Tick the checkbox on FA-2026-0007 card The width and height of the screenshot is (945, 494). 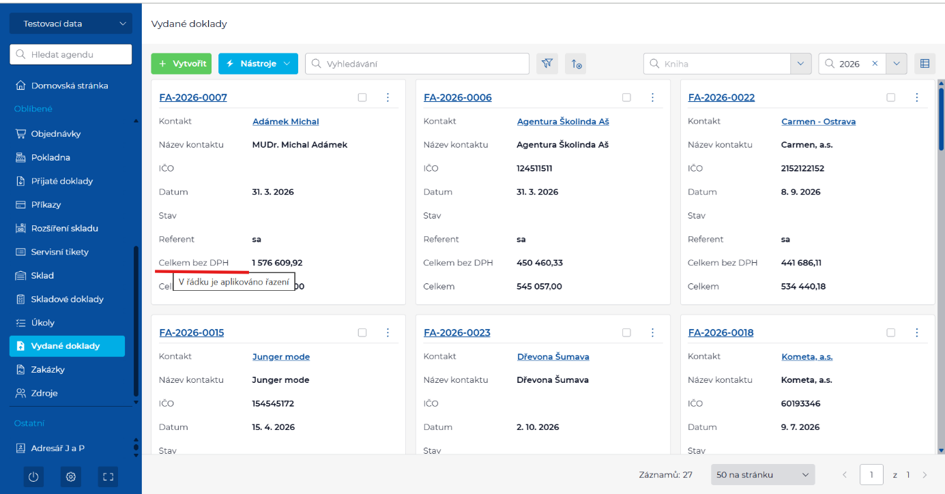coord(362,97)
